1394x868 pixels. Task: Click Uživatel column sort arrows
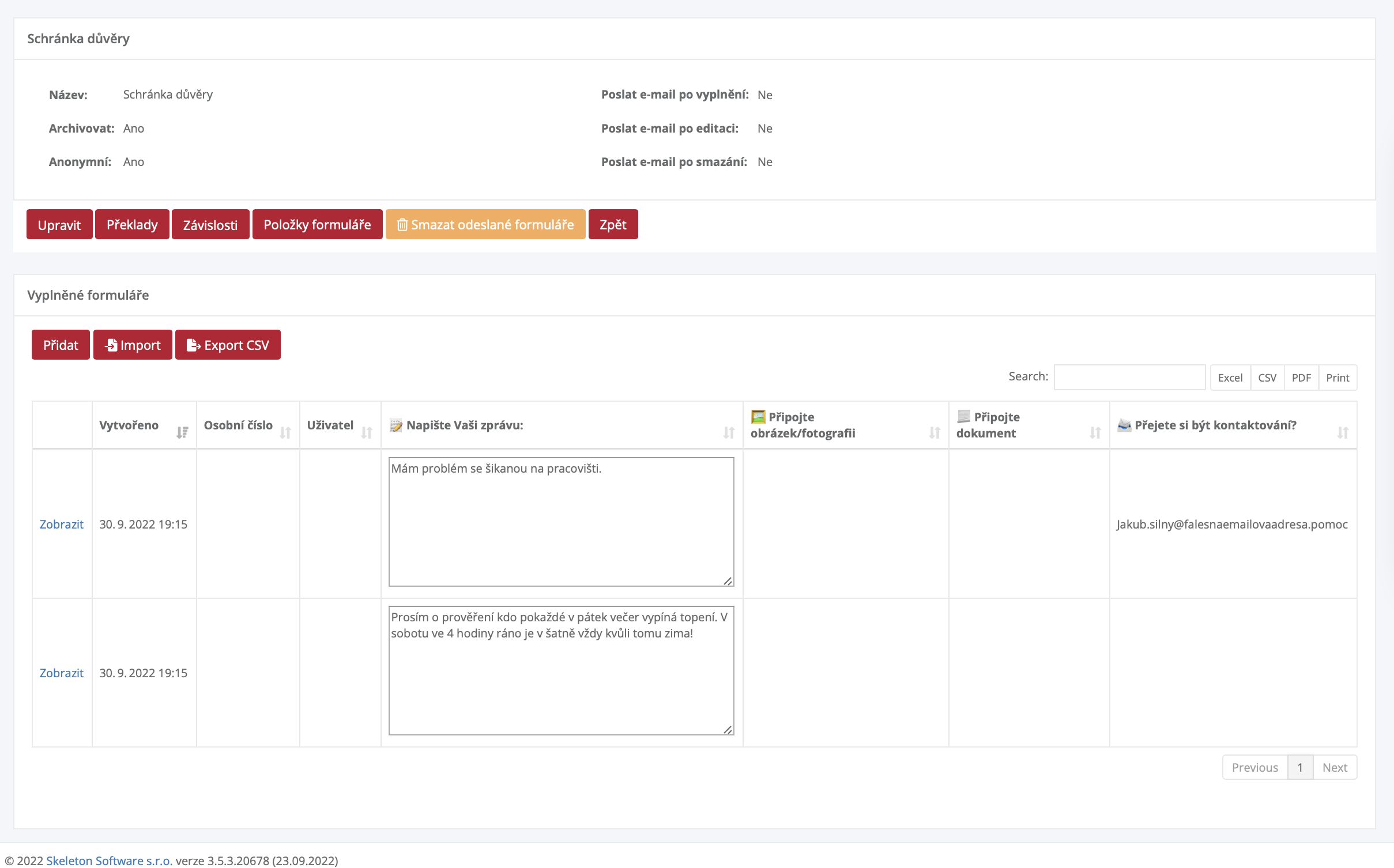(367, 432)
